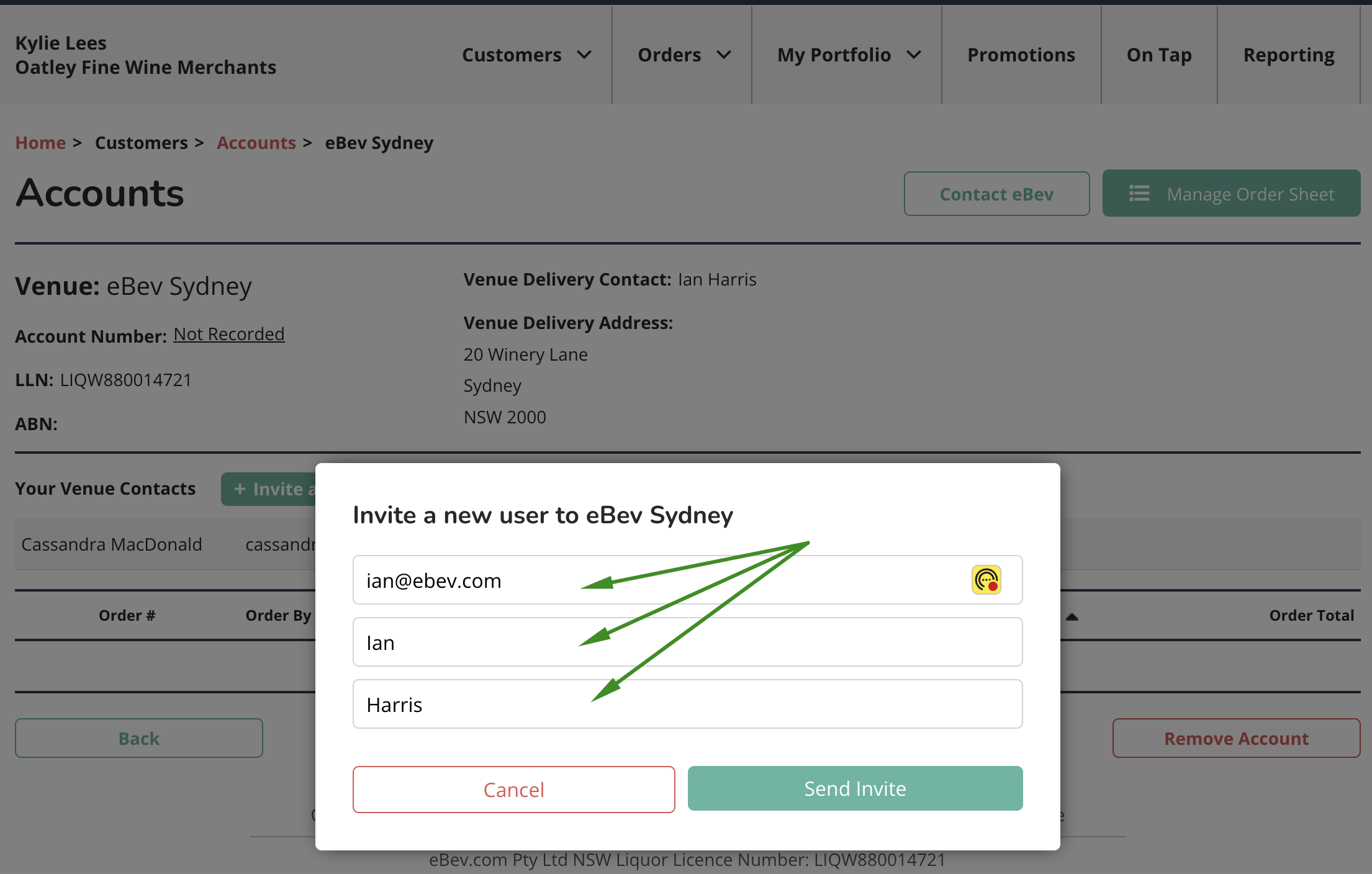Click the Not Recorded account number link
Image resolution: width=1372 pixels, height=874 pixels.
coord(228,334)
